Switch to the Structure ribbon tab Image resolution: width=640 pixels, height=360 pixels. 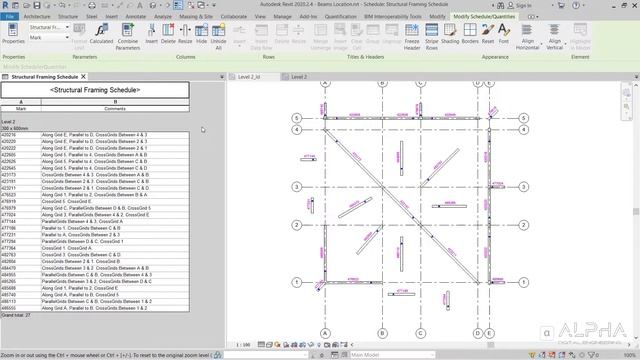point(68,17)
